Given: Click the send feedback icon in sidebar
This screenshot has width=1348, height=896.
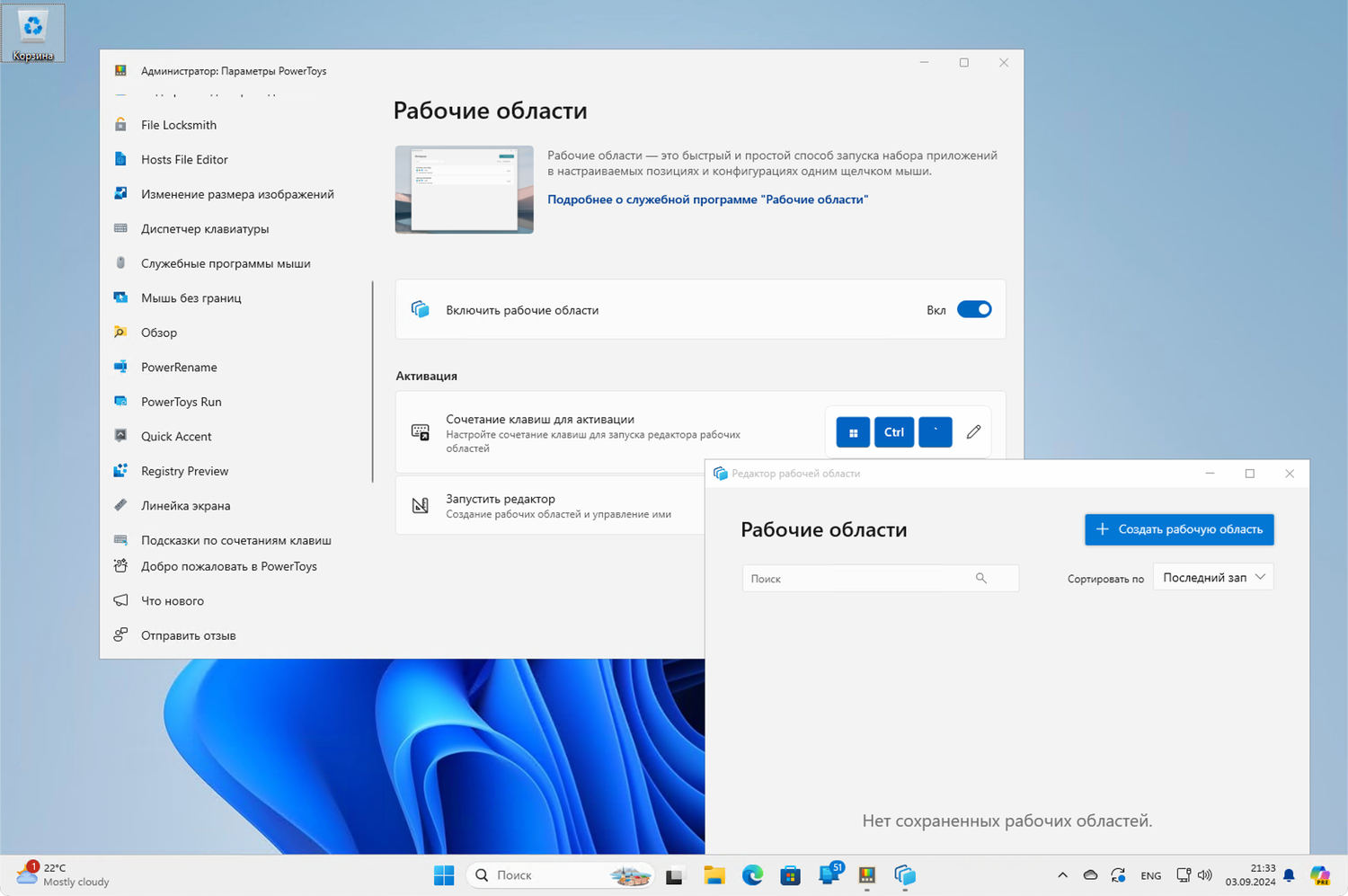Looking at the screenshot, I should pos(120,635).
